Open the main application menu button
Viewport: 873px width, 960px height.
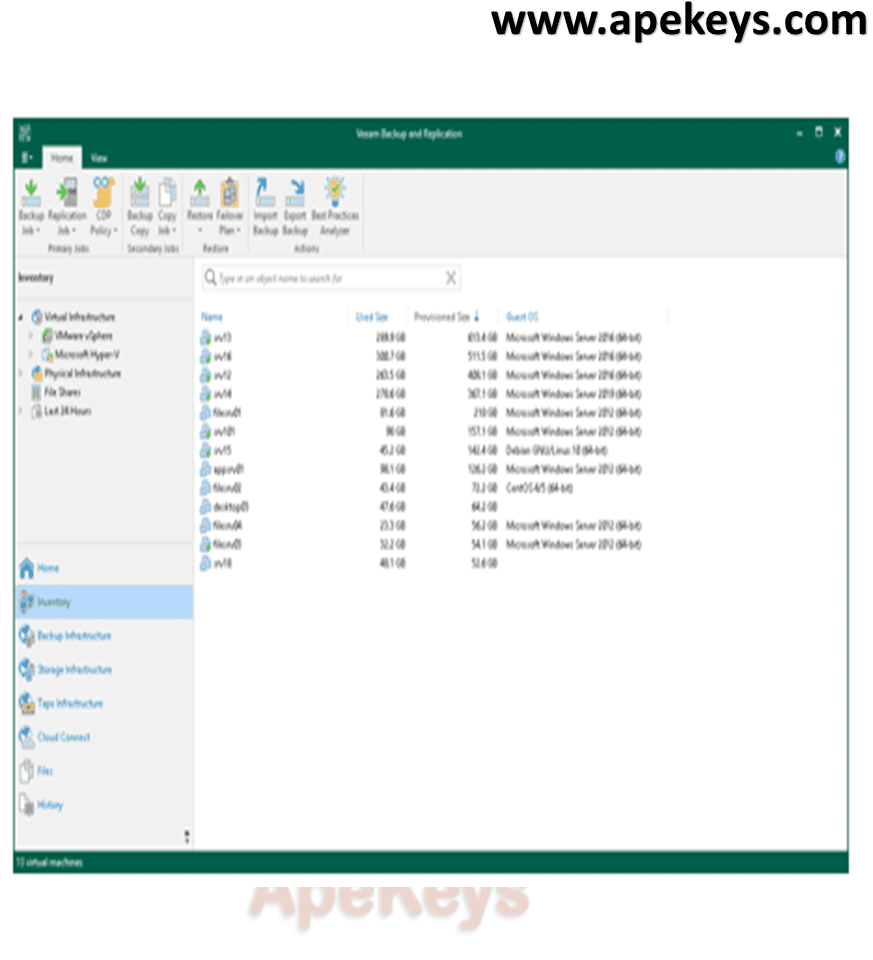(26, 158)
